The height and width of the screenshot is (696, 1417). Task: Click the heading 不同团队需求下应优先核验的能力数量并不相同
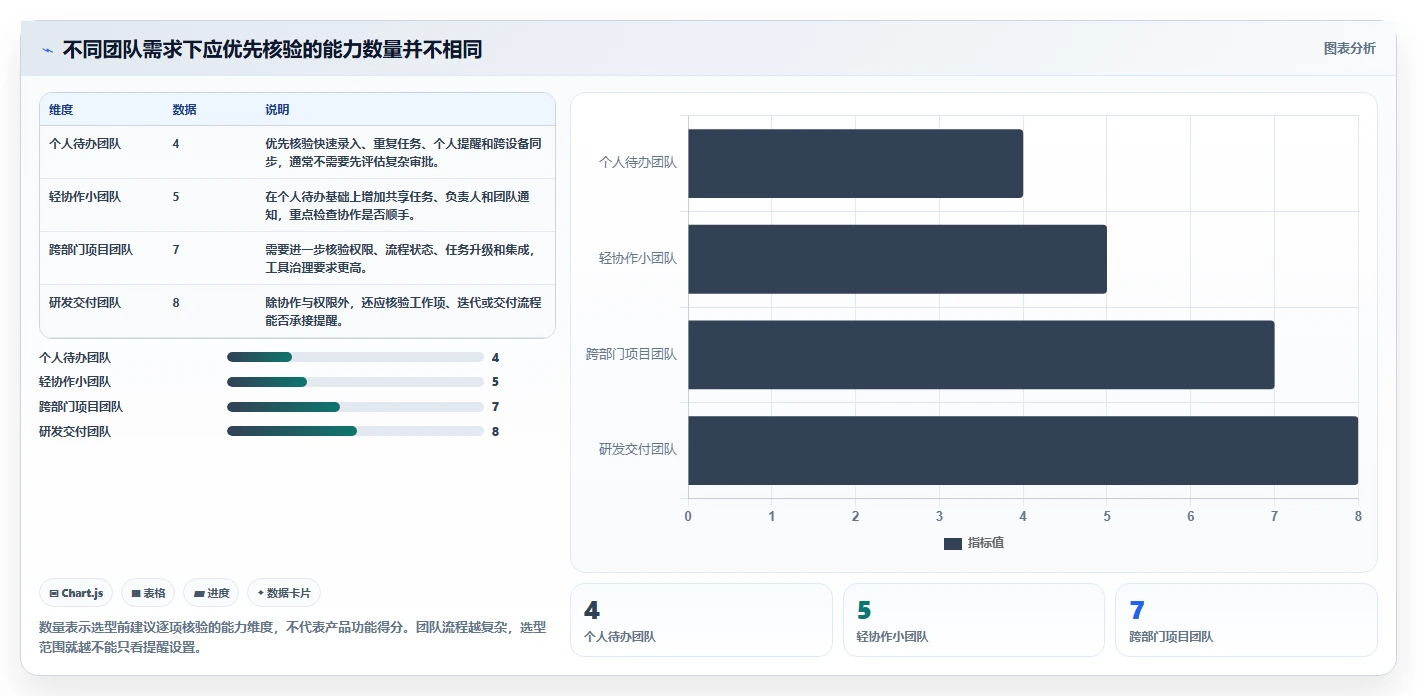pyautogui.click(x=273, y=50)
